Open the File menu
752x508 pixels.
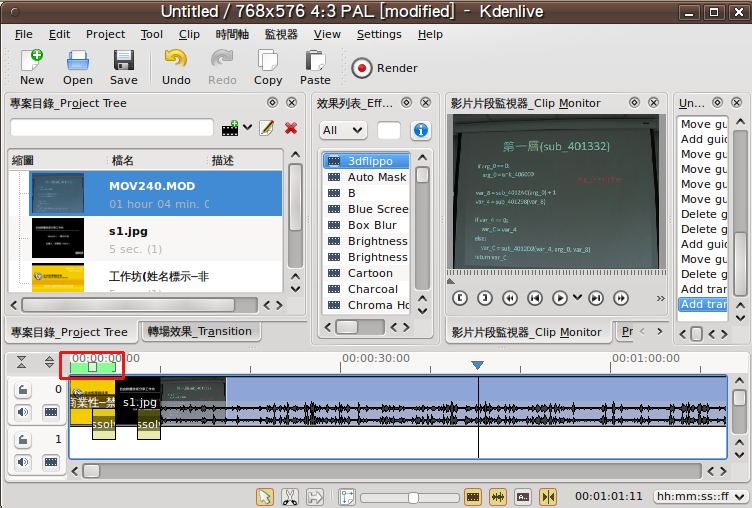pyautogui.click(x=24, y=35)
